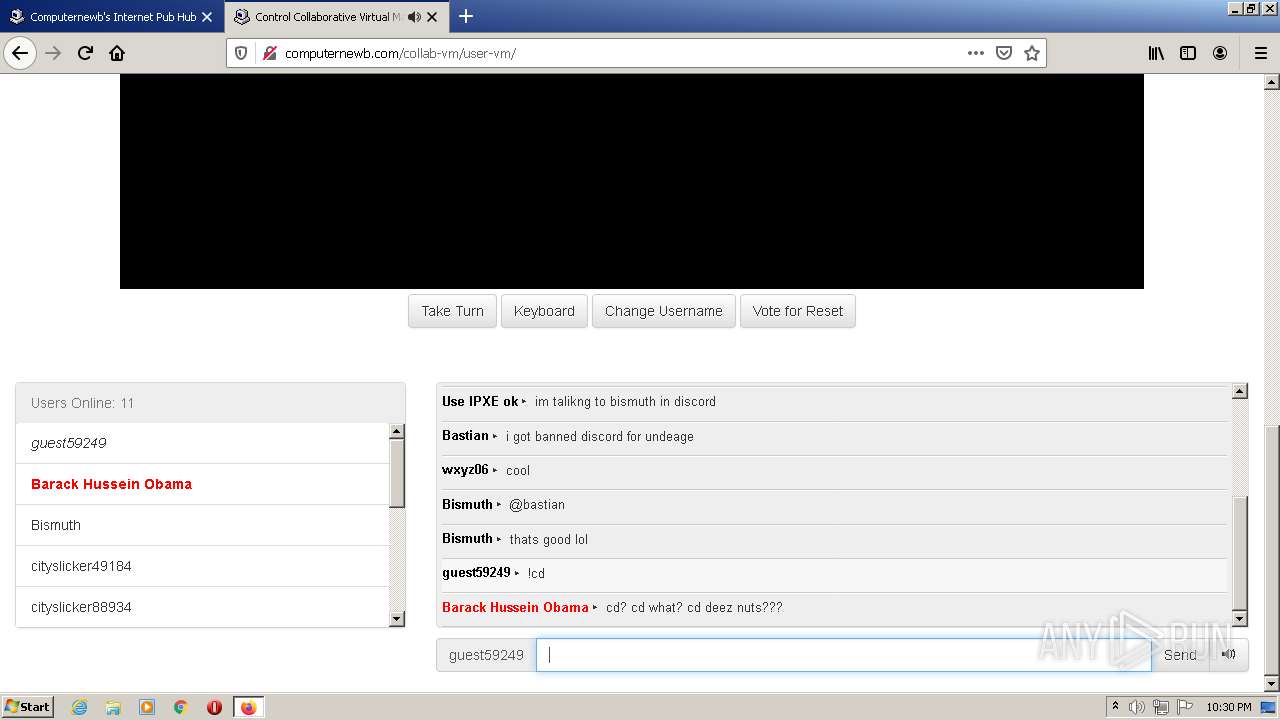This screenshot has height=720, width=1280.
Task: Click the taskbar clock 10:30 PM
Action: point(1229,707)
